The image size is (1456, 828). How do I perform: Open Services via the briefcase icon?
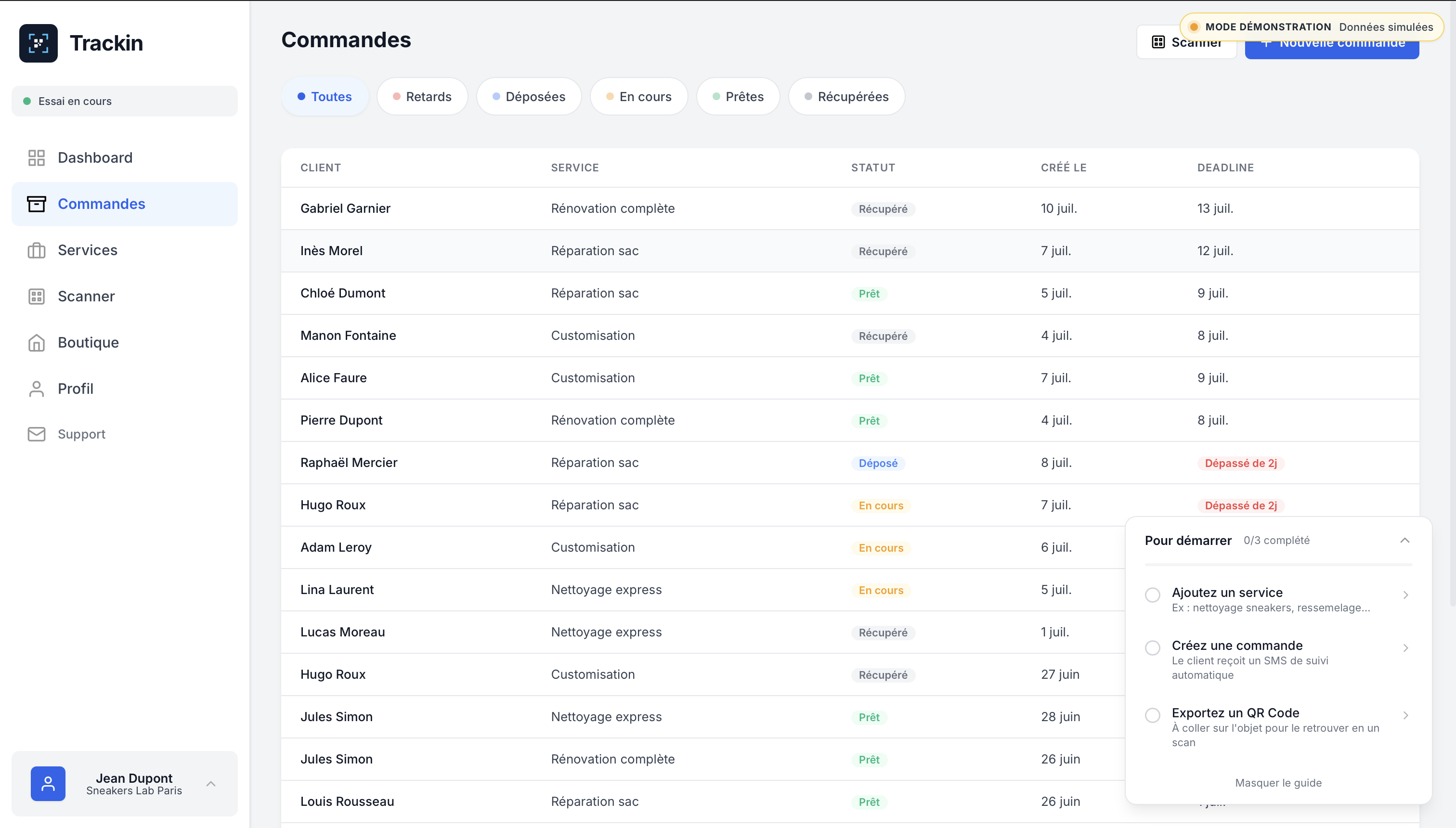pyautogui.click(x=37, y=250)
